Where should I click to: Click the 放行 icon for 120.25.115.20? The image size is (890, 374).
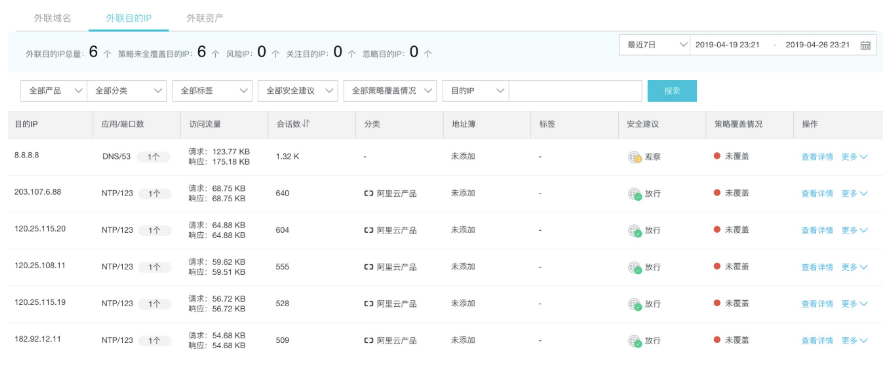pyautogui.click(x=634, y=231)
